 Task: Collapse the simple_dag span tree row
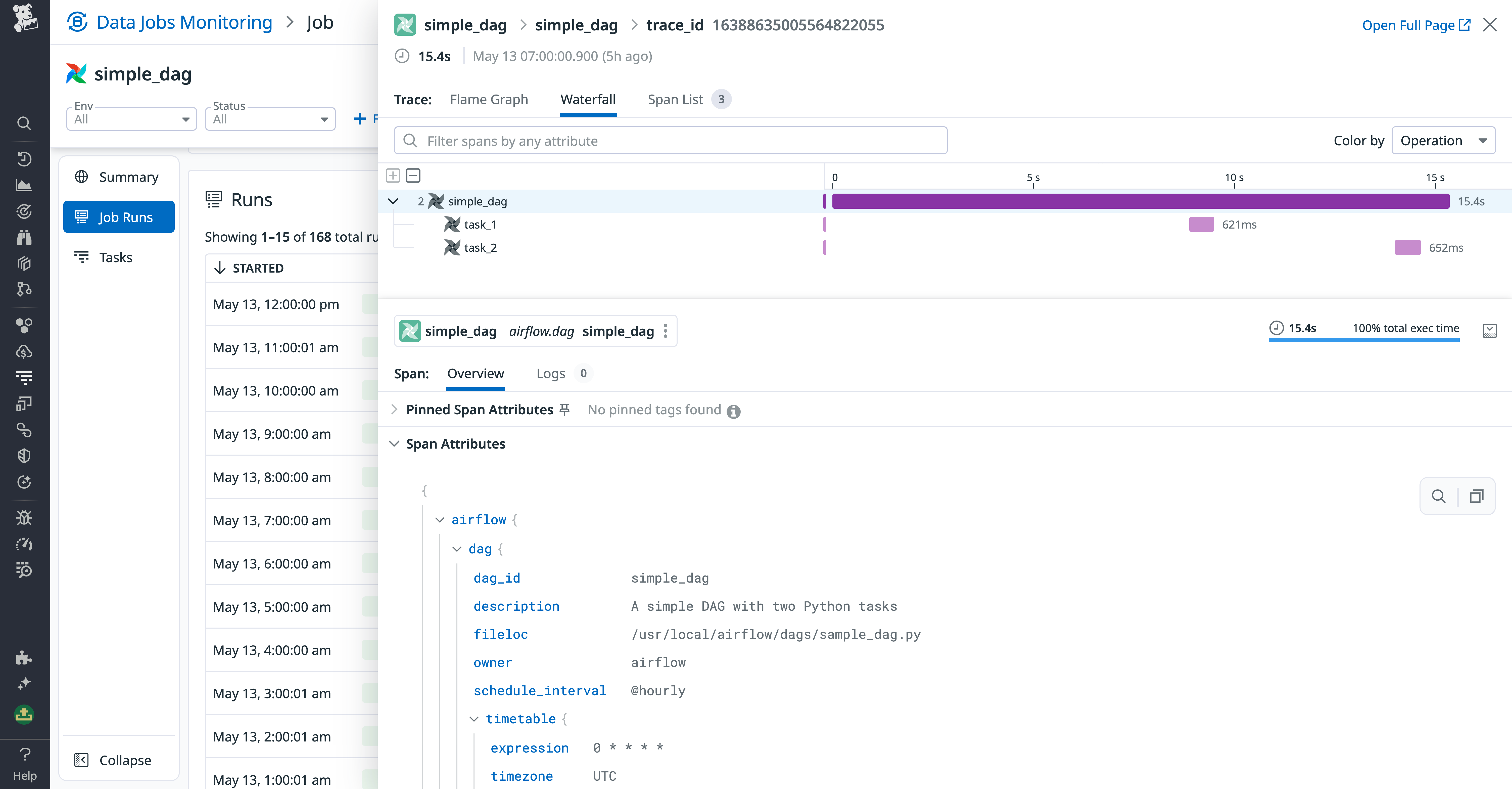coord(393,201)
